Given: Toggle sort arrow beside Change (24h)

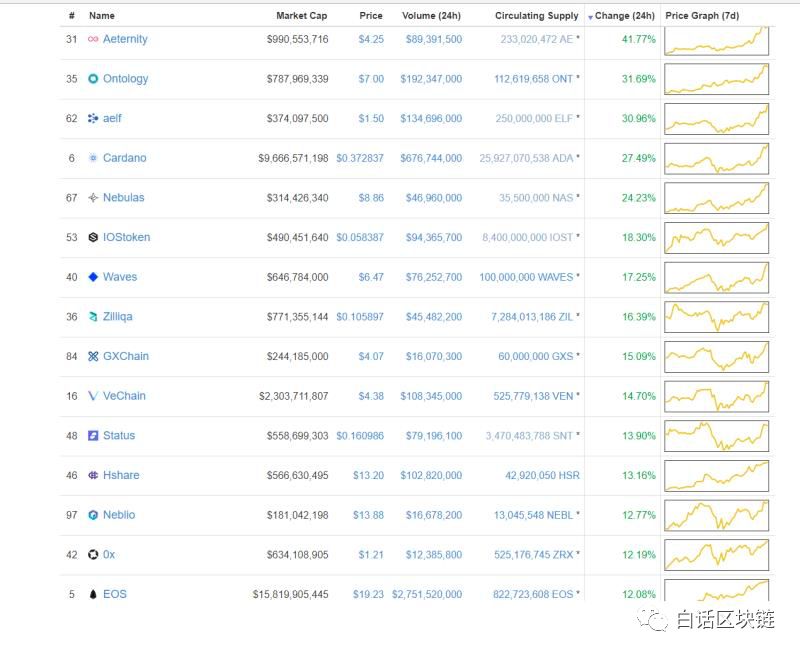Looking at the screenshot, I should [590, 17].
